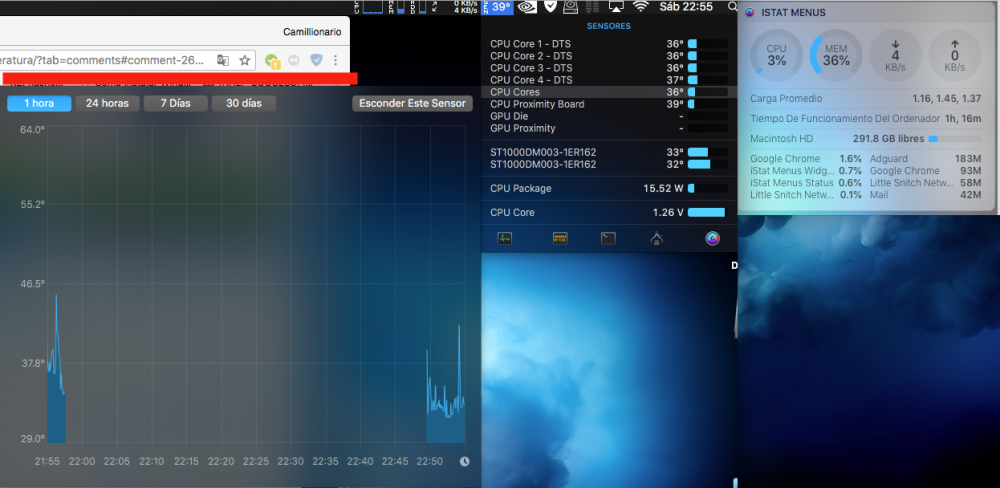Switch graph to 30 días

pyautogui.click(x=244, y=103)
